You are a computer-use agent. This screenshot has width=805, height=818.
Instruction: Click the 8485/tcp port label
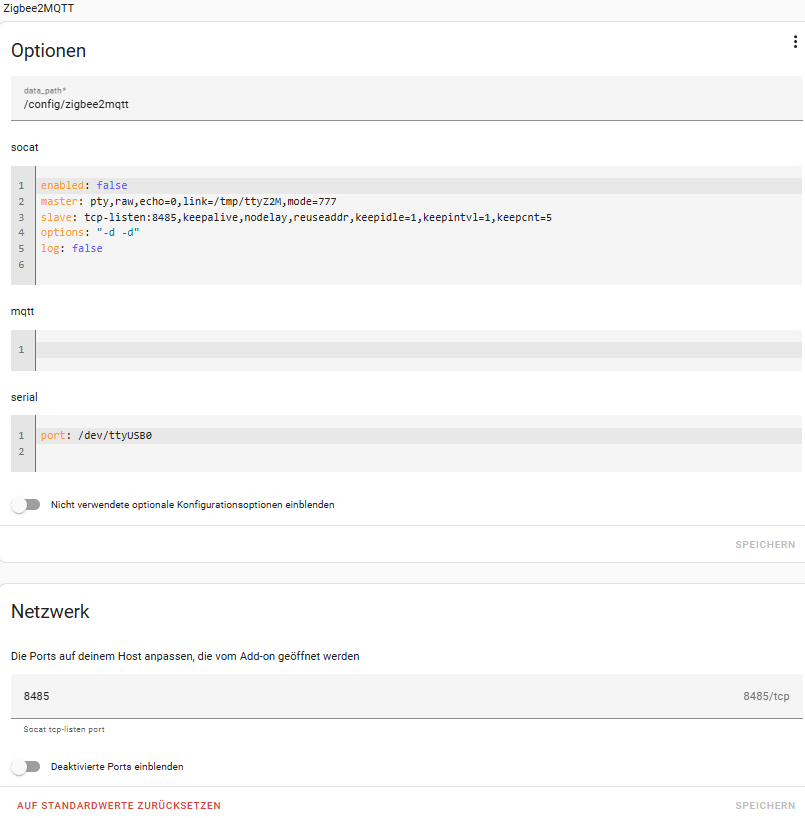click(x=766, y=696)
